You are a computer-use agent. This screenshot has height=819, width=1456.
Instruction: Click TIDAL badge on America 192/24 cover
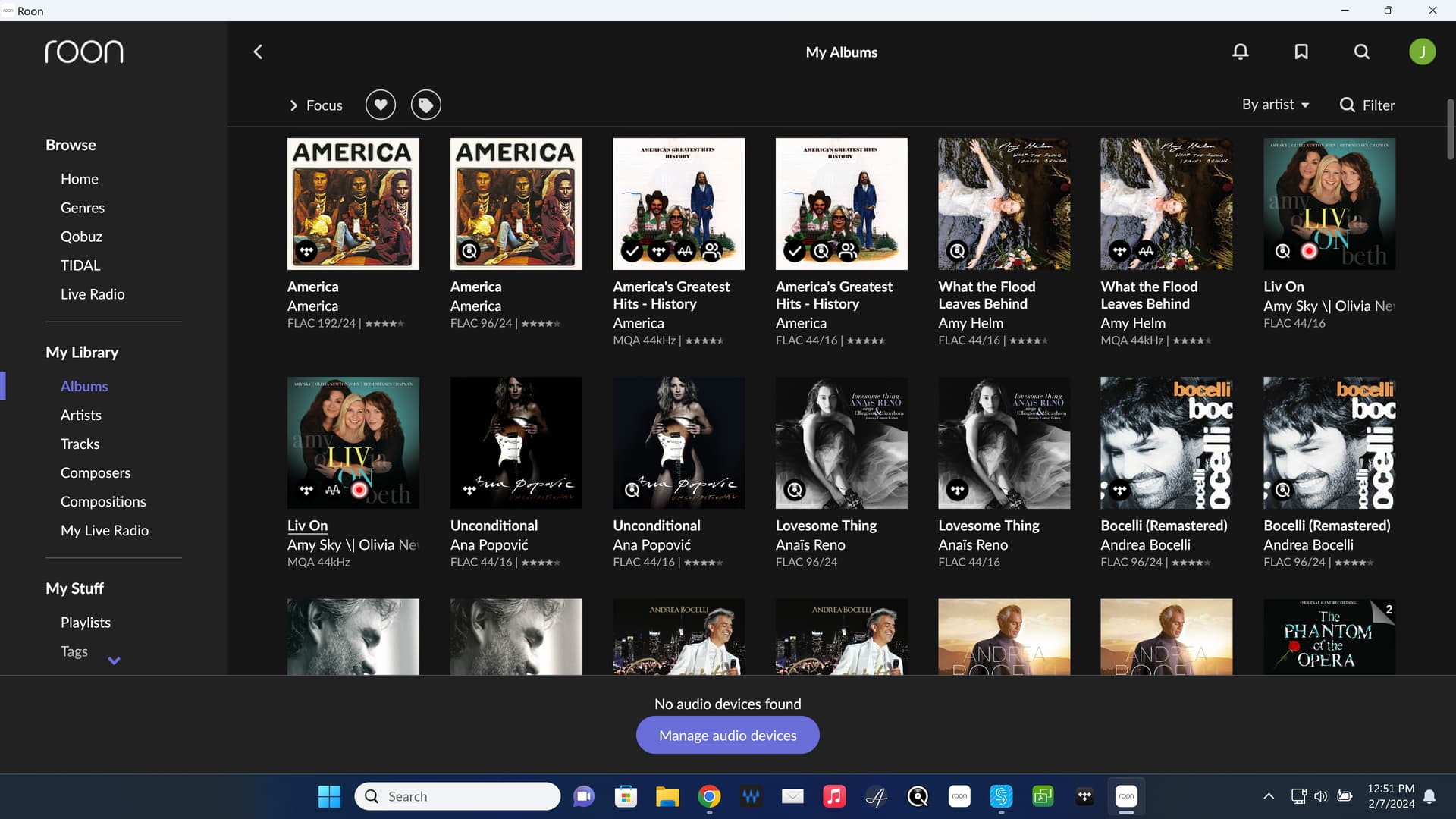point(306,250)
